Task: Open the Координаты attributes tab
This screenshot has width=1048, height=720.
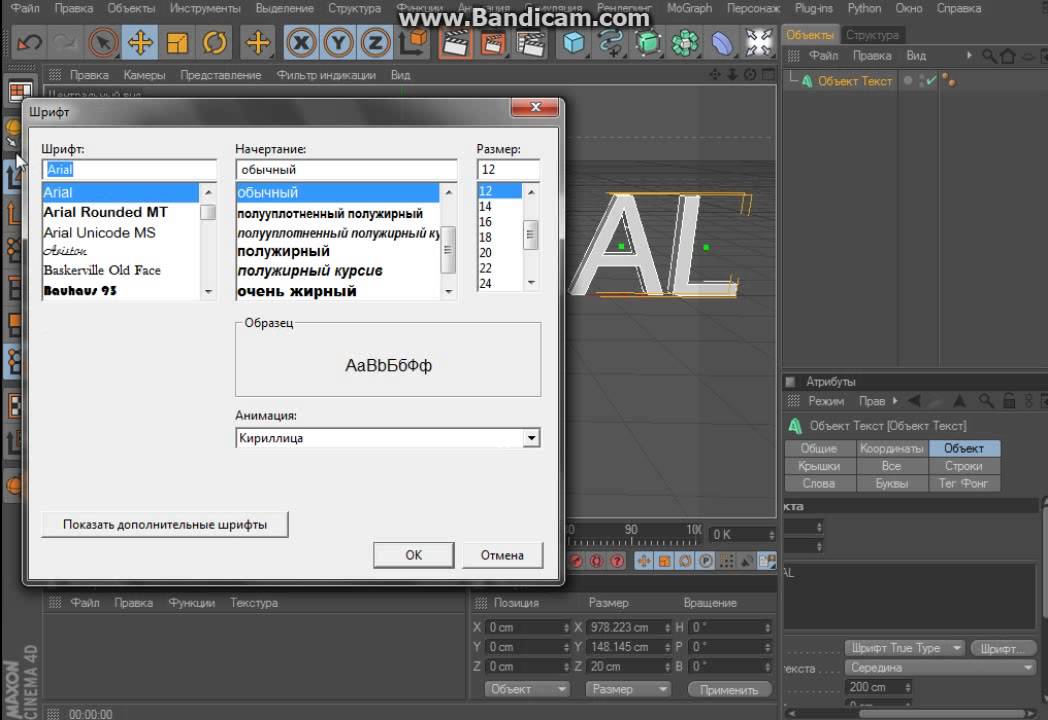Action: [892, 449]
